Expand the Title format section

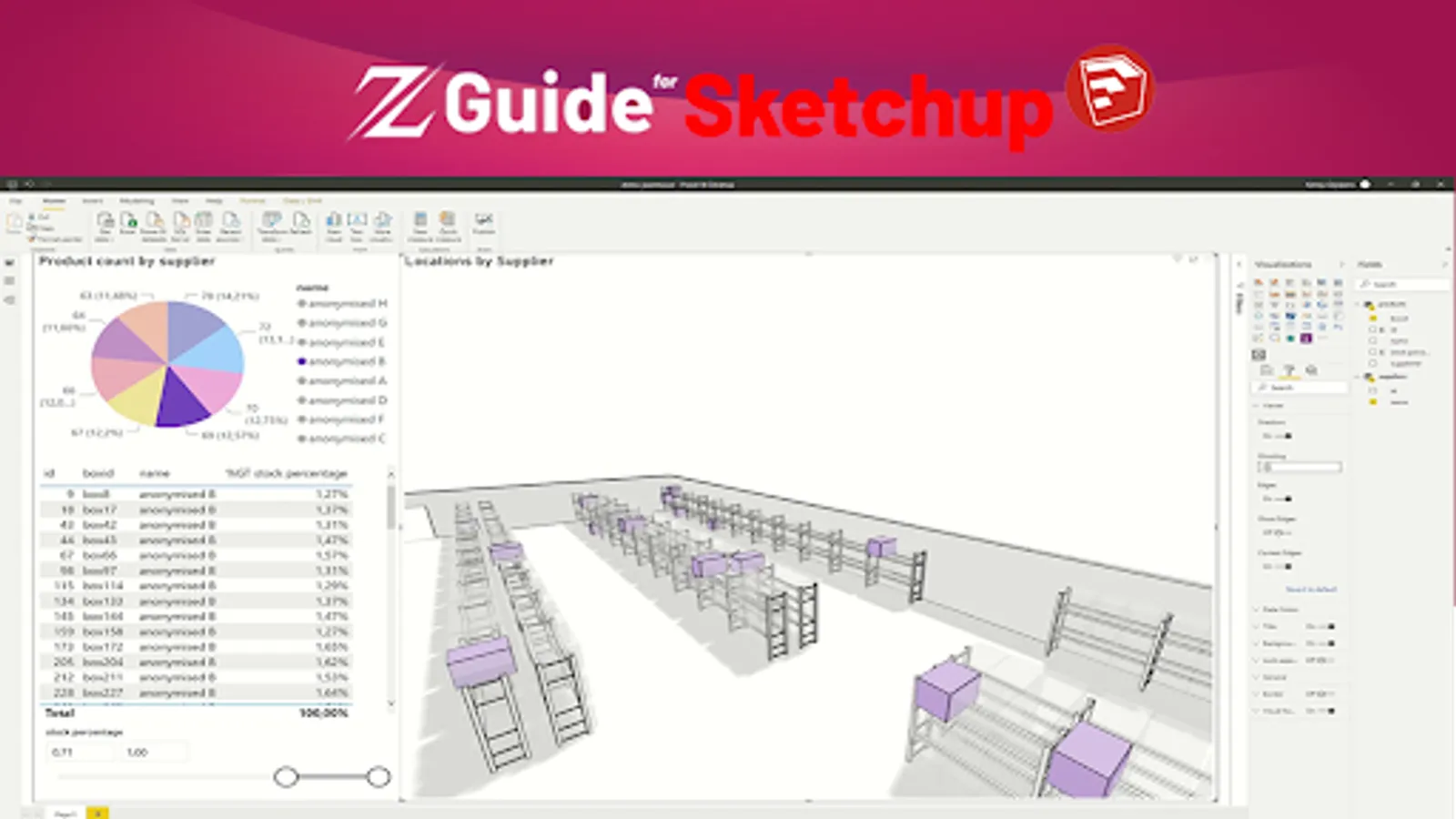click(1258, 626)
